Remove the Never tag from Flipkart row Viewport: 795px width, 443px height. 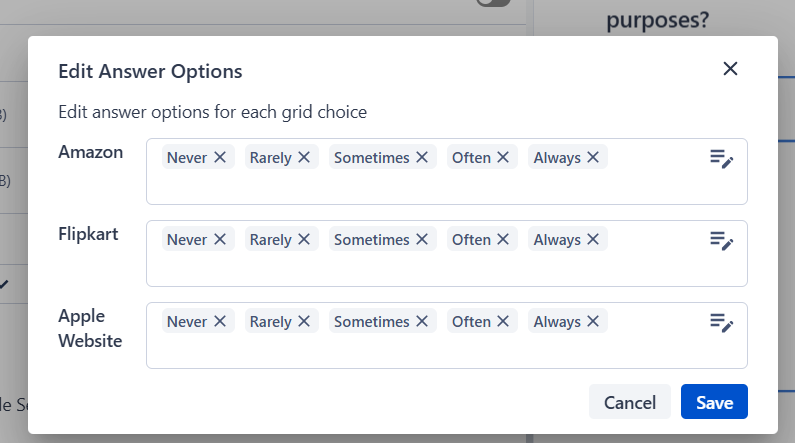pos(220,240)
